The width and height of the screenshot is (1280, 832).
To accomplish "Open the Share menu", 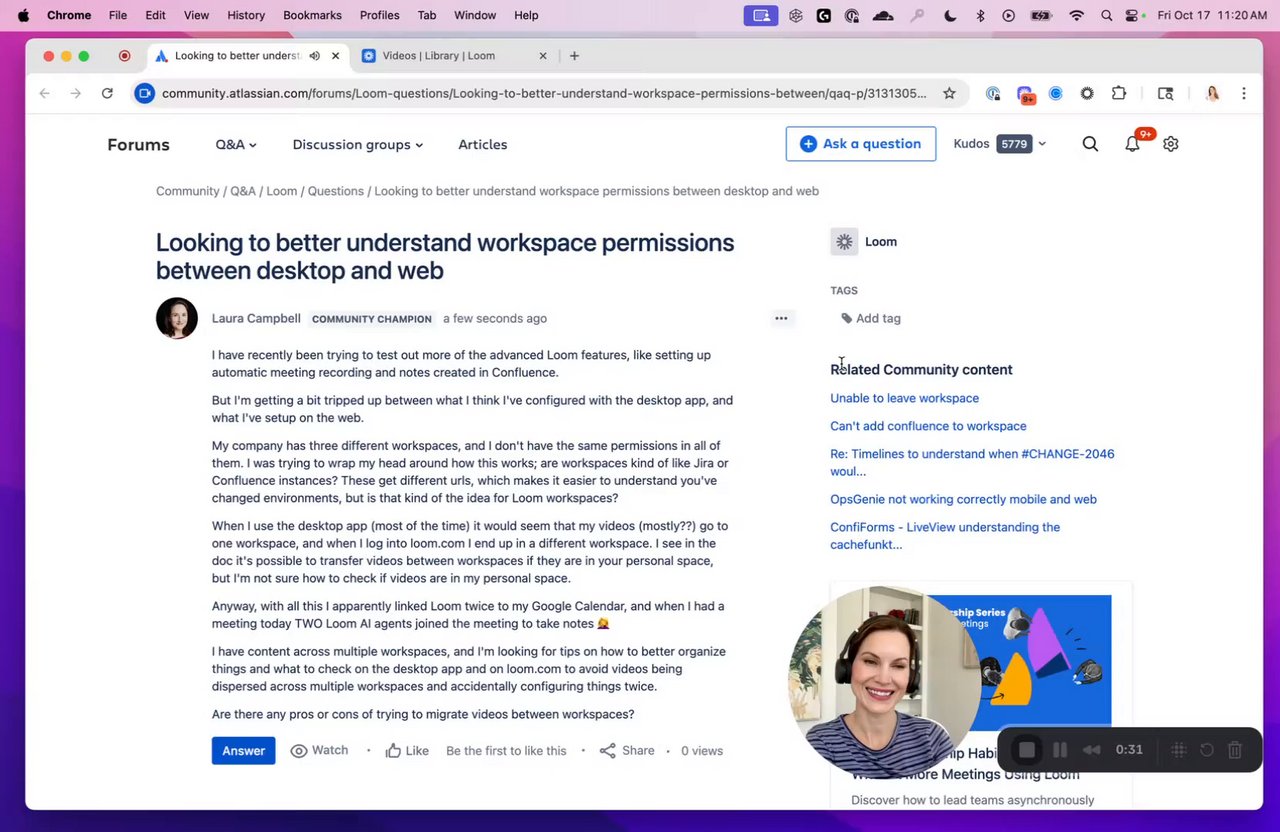I will pos(627,750).
